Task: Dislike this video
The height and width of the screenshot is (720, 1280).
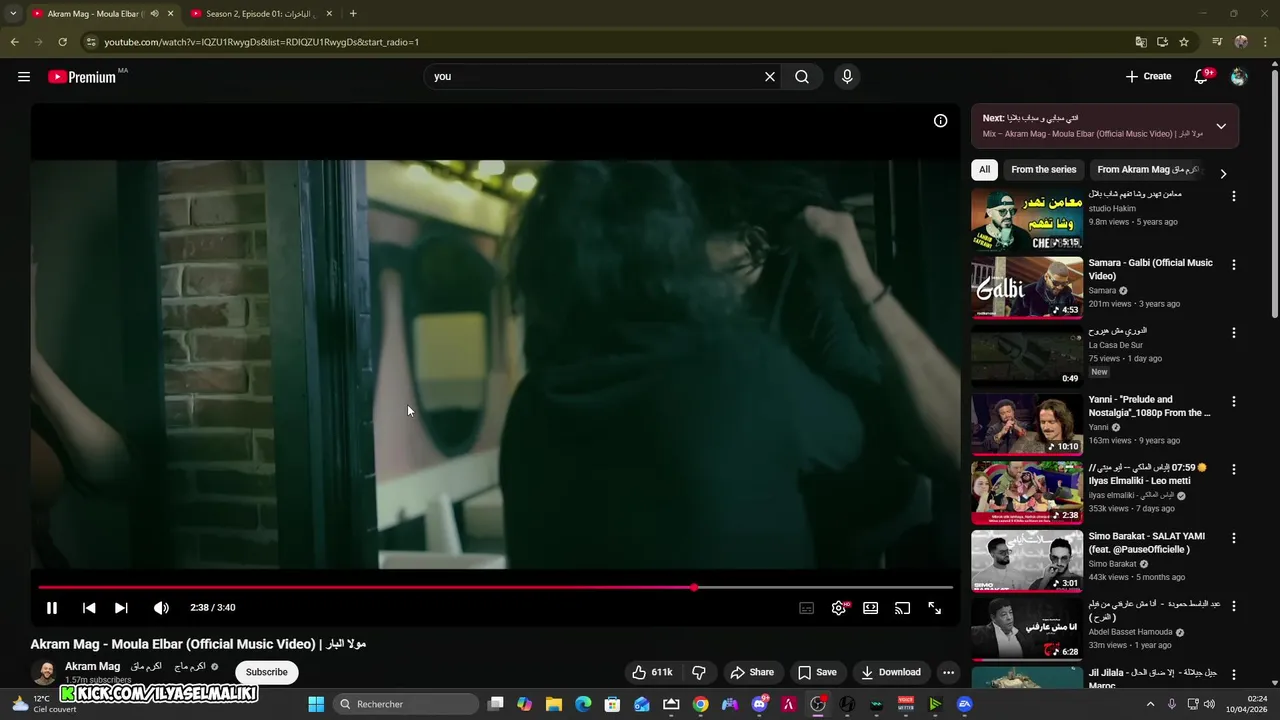Action: click(699, 672)
